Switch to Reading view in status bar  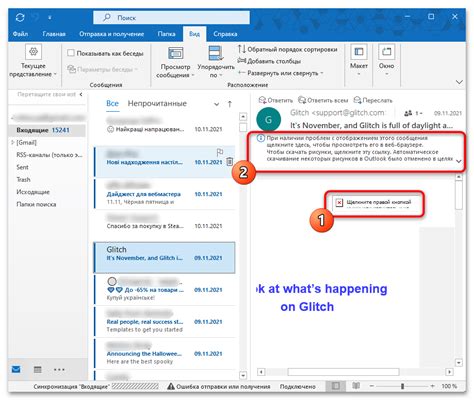(356, 386)
